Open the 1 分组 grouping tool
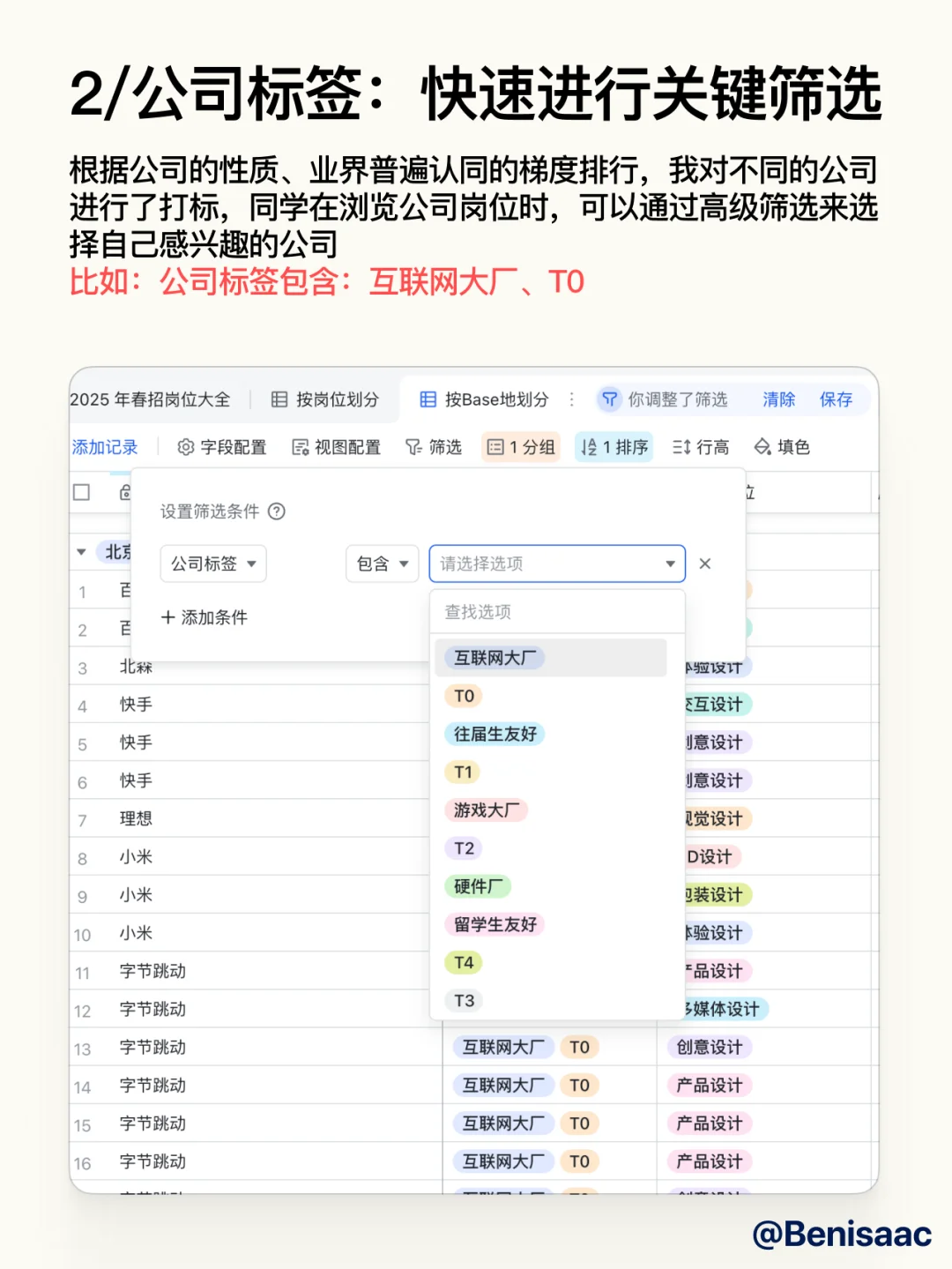Viewport: 952px width, 1269px height. pos(522,447)
